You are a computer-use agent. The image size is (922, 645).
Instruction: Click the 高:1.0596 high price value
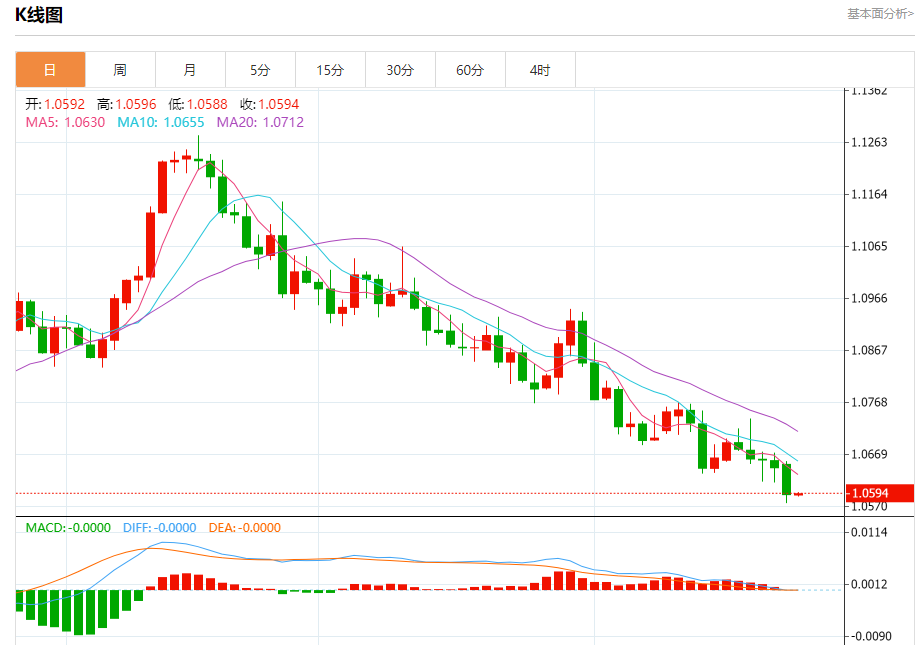127,104
